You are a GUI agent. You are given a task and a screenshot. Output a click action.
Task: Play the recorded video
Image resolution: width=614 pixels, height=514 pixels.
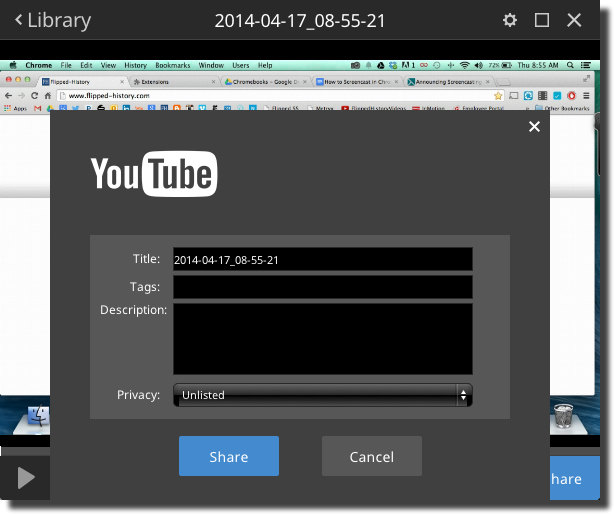click(26, 478)
